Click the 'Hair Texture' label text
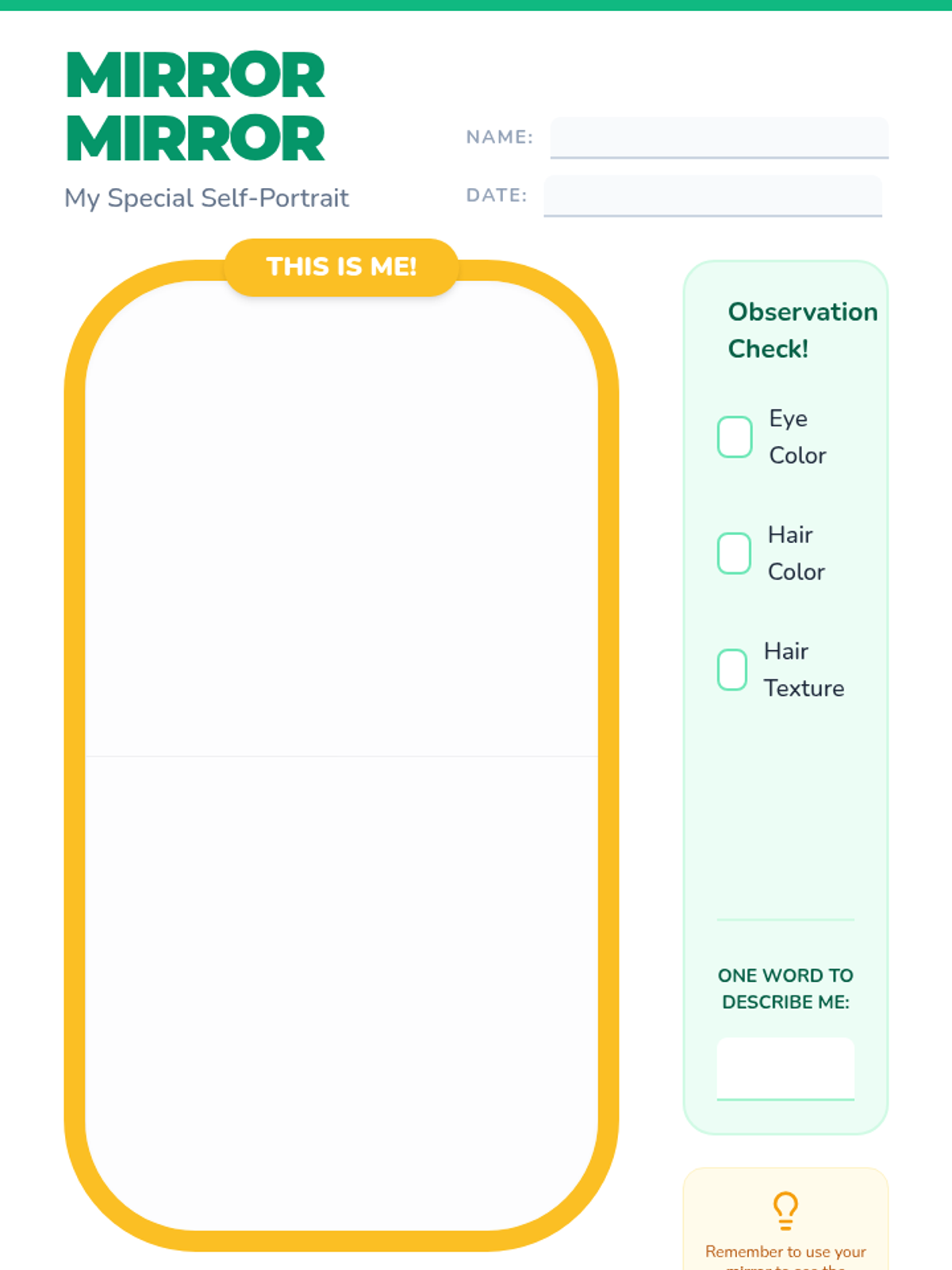952x1270 pixels. (803, 670)
